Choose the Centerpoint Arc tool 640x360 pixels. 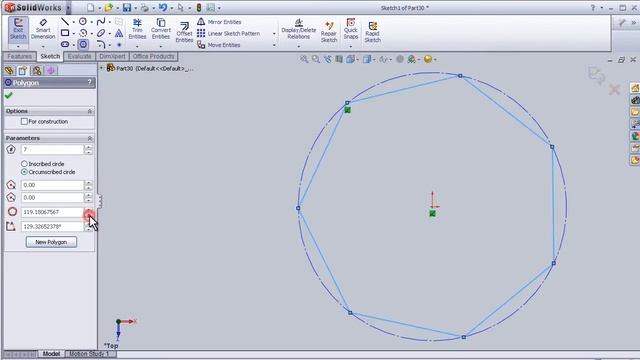coord(83,33)
